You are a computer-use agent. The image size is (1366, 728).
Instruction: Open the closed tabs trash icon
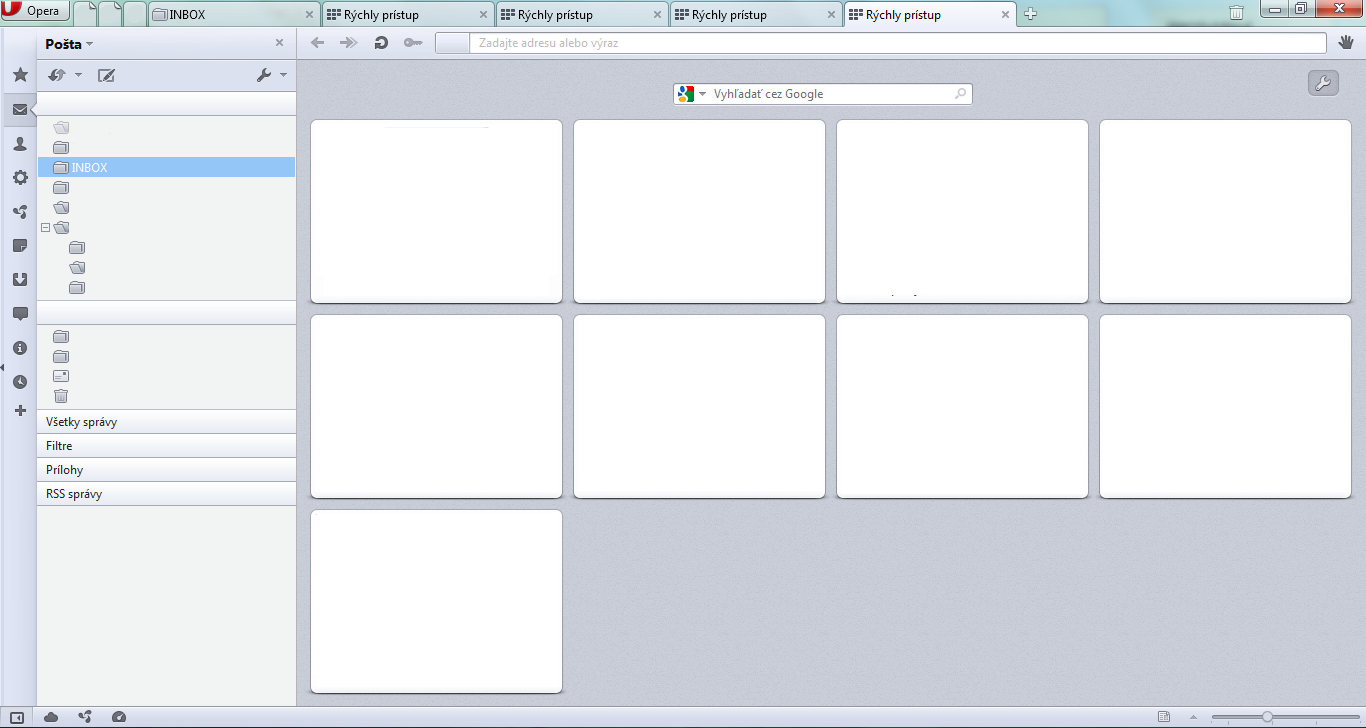[1237, 12]
